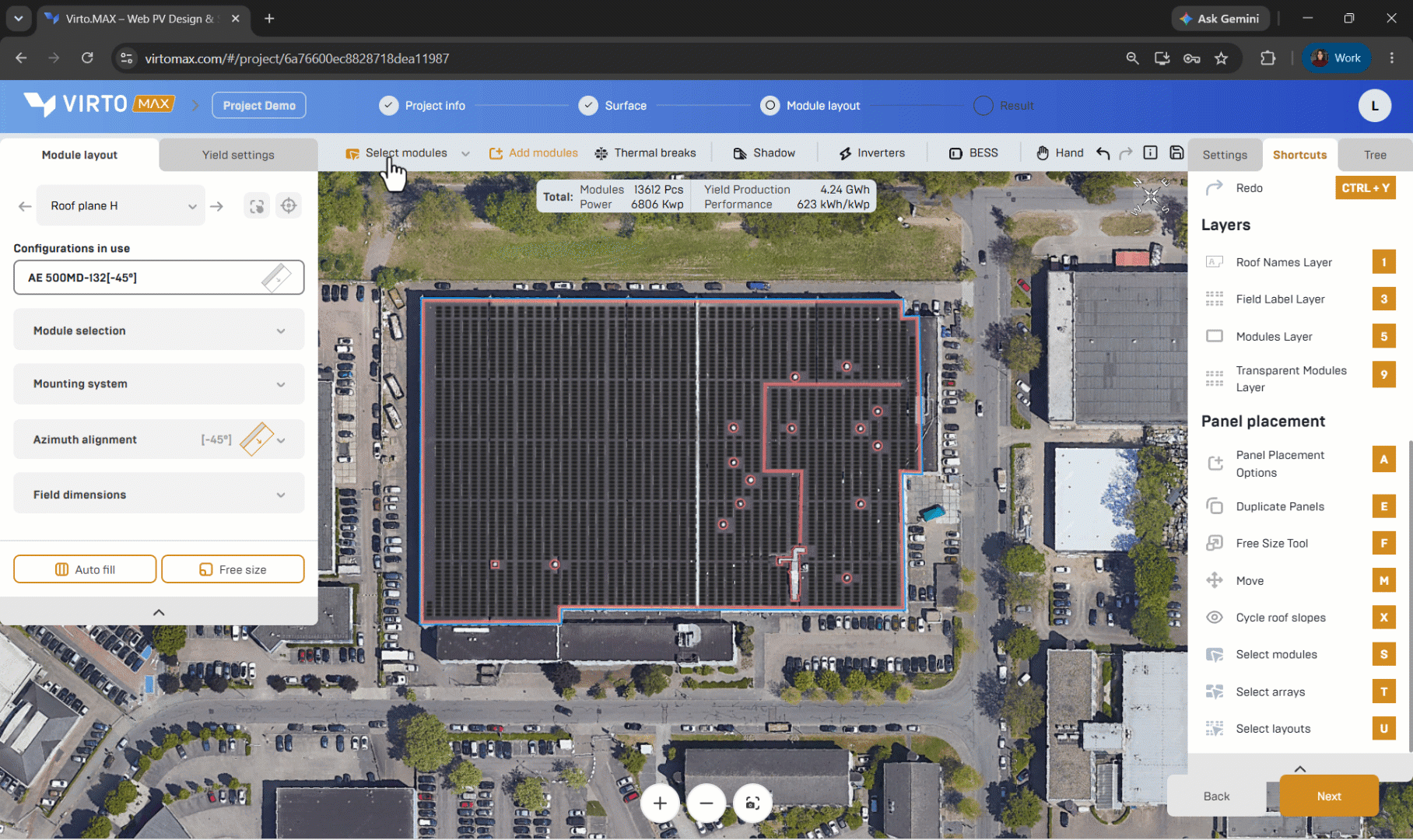Click the undo arrow icon
The width and height of the screenshot is (1413, 840).
tap(1103, 153)
